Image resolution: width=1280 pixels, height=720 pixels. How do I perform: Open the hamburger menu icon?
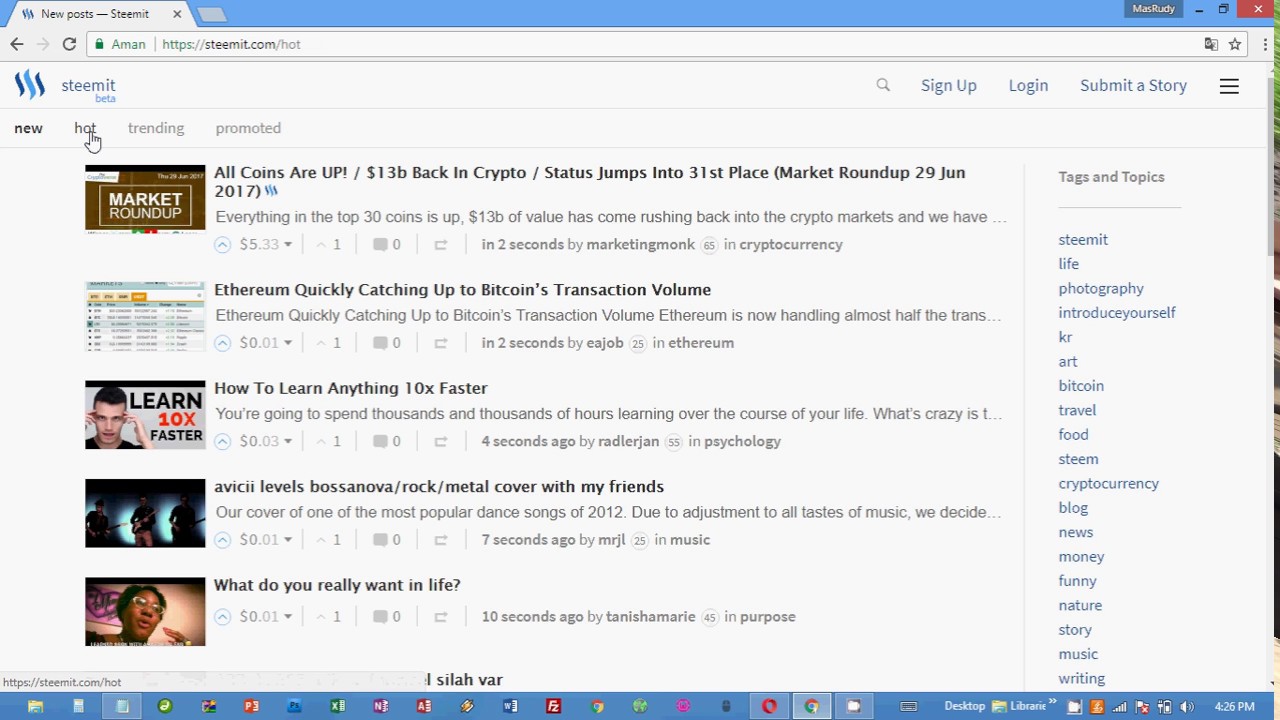pos(1229,86)
